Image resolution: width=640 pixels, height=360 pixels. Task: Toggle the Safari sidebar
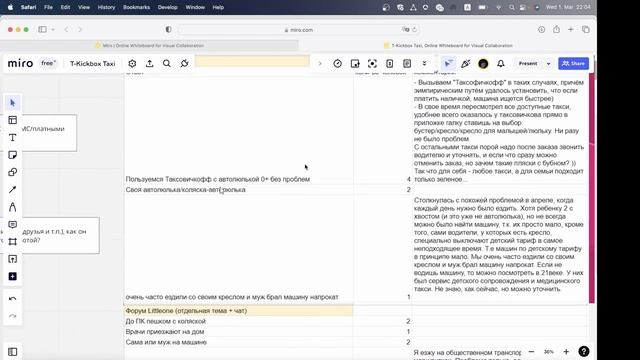point(42,29)
